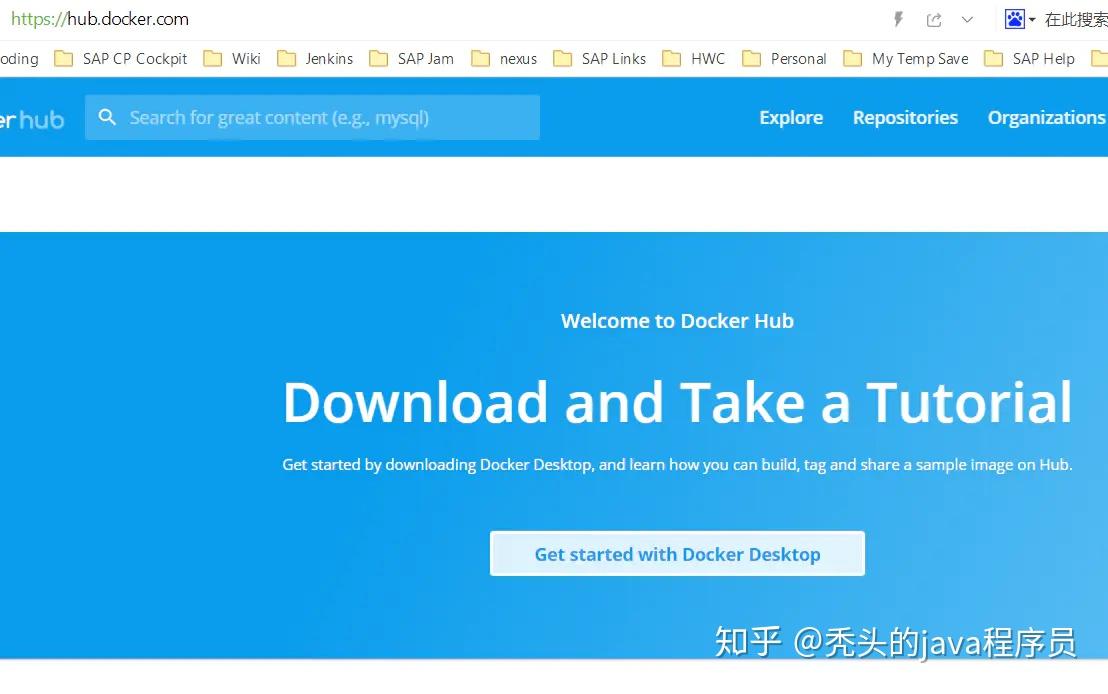Open the My Temp Save bookmarks folder
1108x694 pixels.
point(918,59)
